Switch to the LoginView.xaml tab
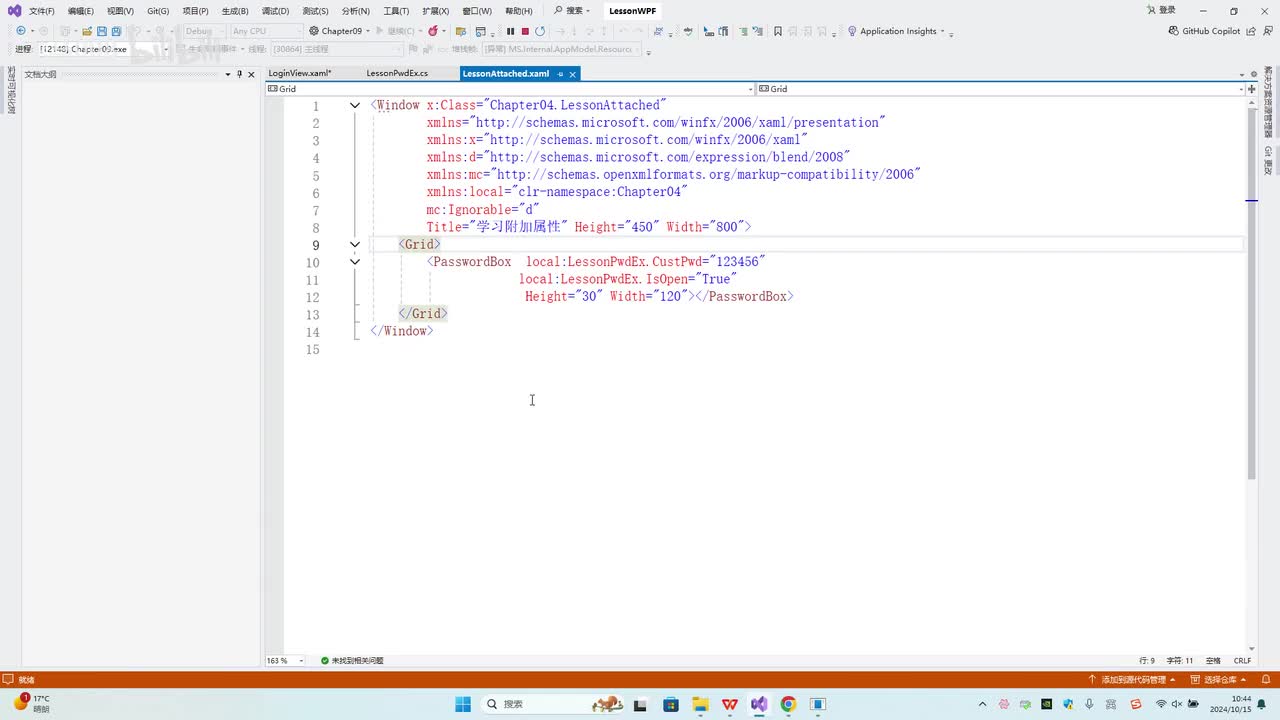 300,74
